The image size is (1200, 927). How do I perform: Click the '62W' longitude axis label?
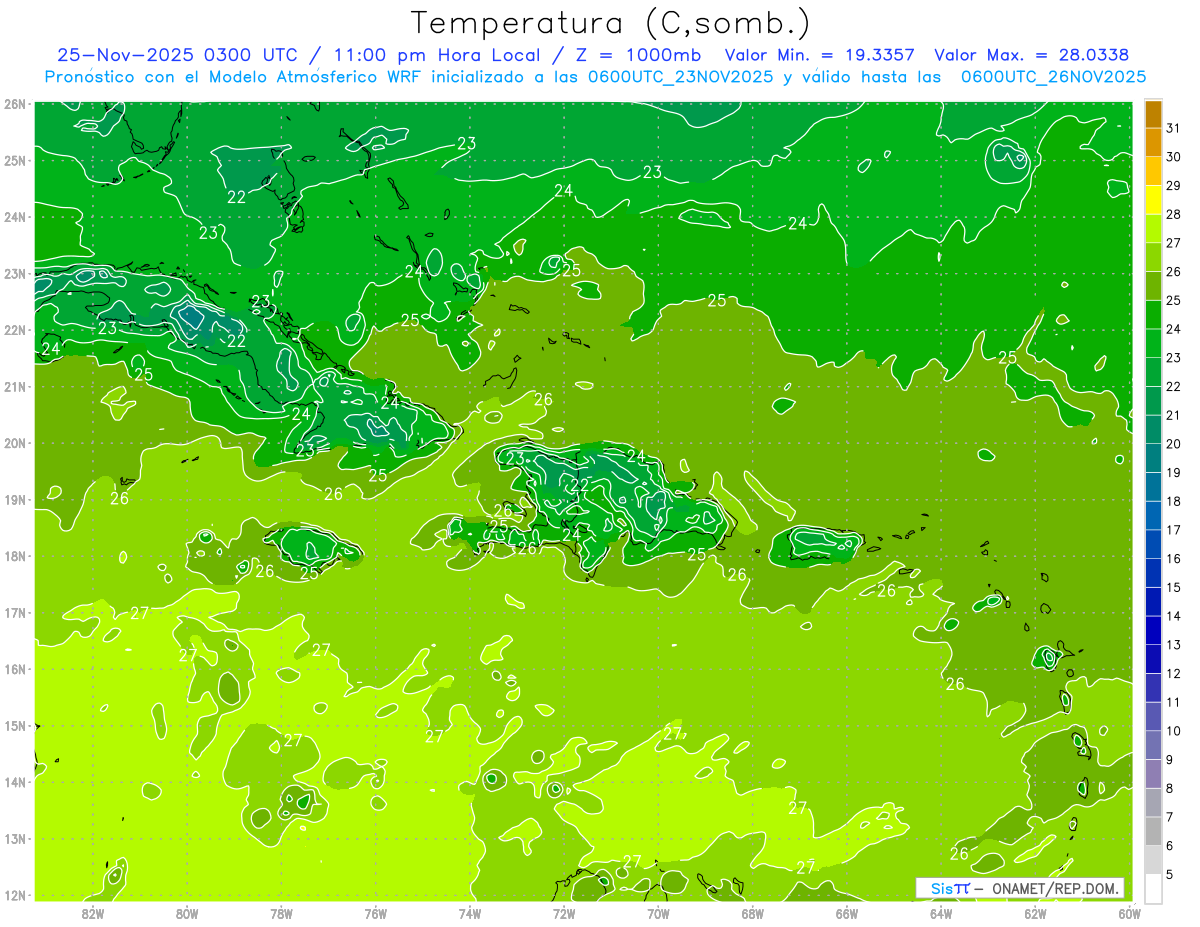click(1035, 912)
